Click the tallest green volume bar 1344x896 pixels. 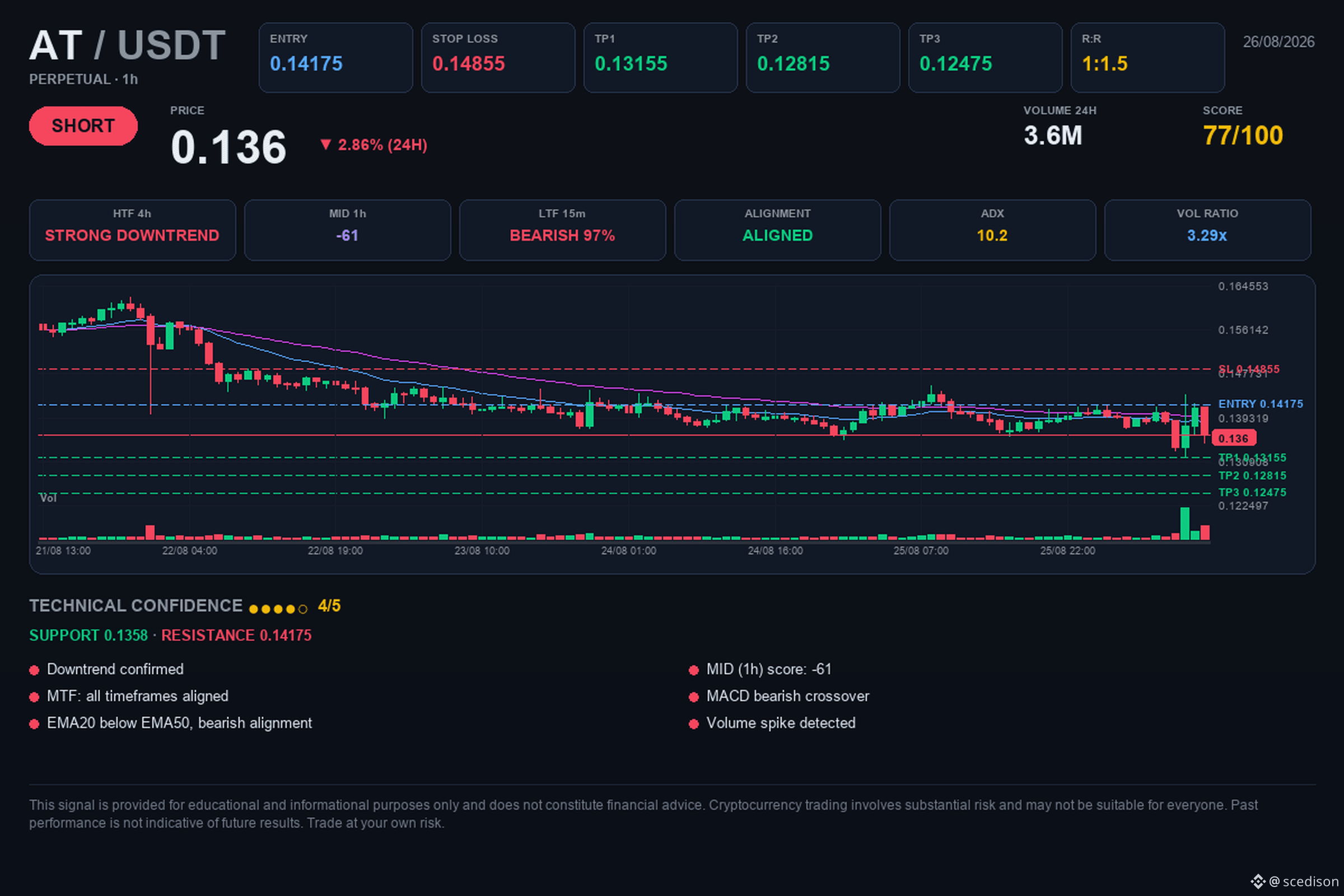pyautogui.click(x=1184, y=524)
